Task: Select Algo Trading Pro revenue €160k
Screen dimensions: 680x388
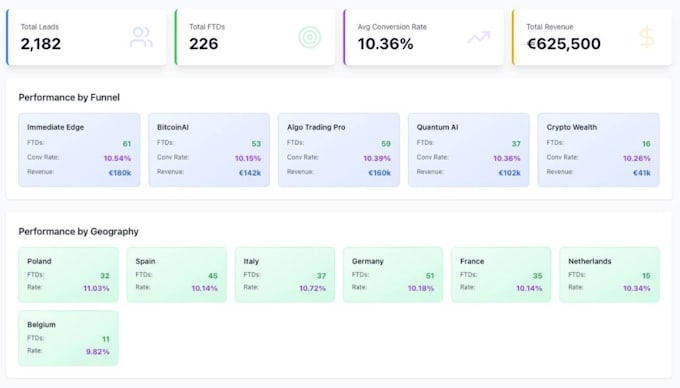Action: point(379,173)
